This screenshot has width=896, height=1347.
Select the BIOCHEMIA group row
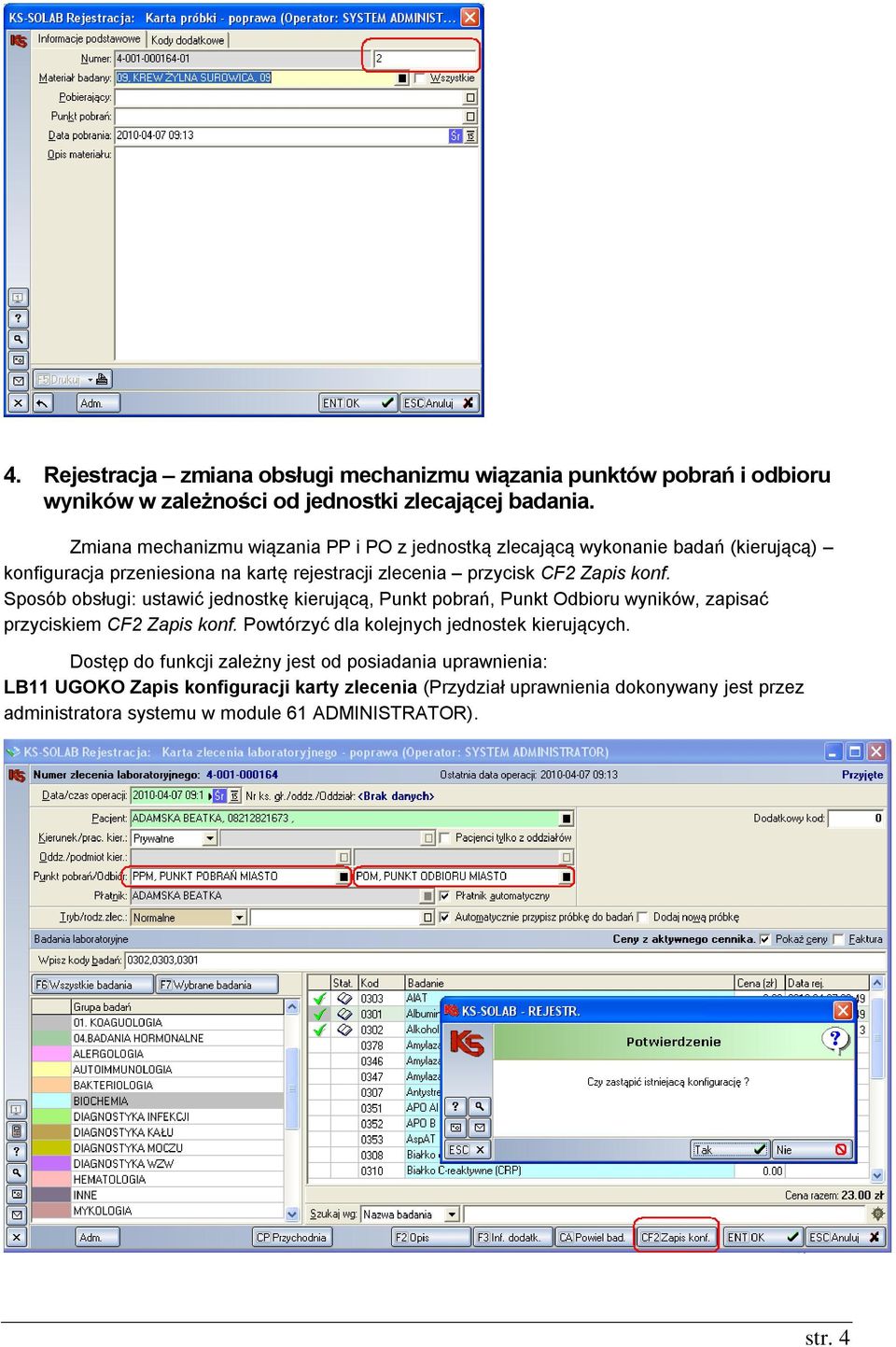tap(158, 1101)
